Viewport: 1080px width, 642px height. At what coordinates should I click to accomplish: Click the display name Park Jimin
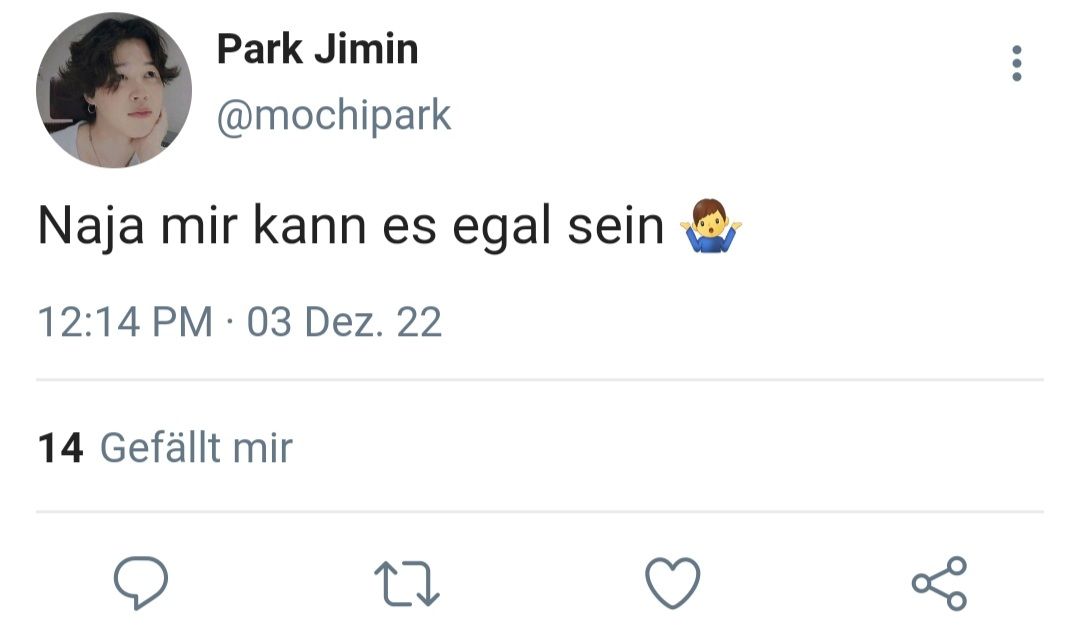coord(318,50)
